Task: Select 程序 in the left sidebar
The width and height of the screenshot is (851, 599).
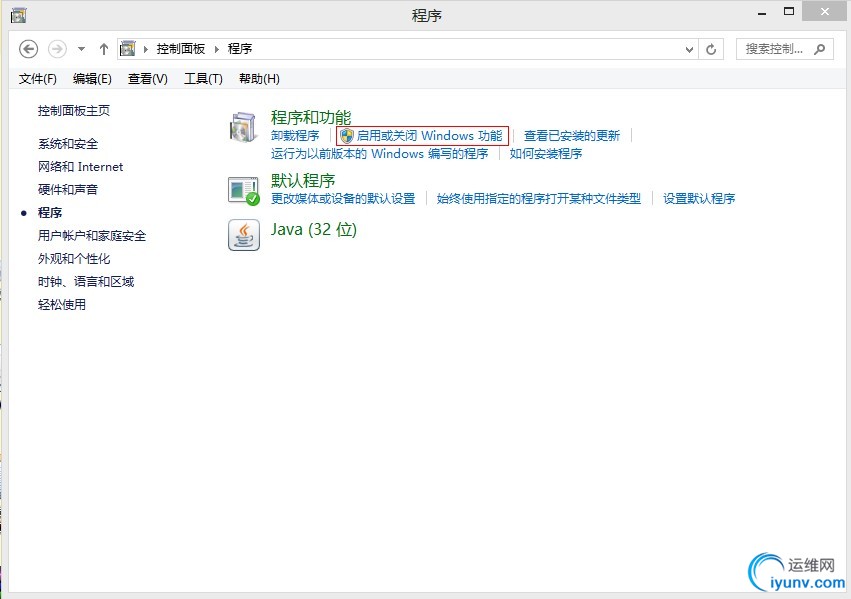Action: pyautogui.click(x=50, y=213)
